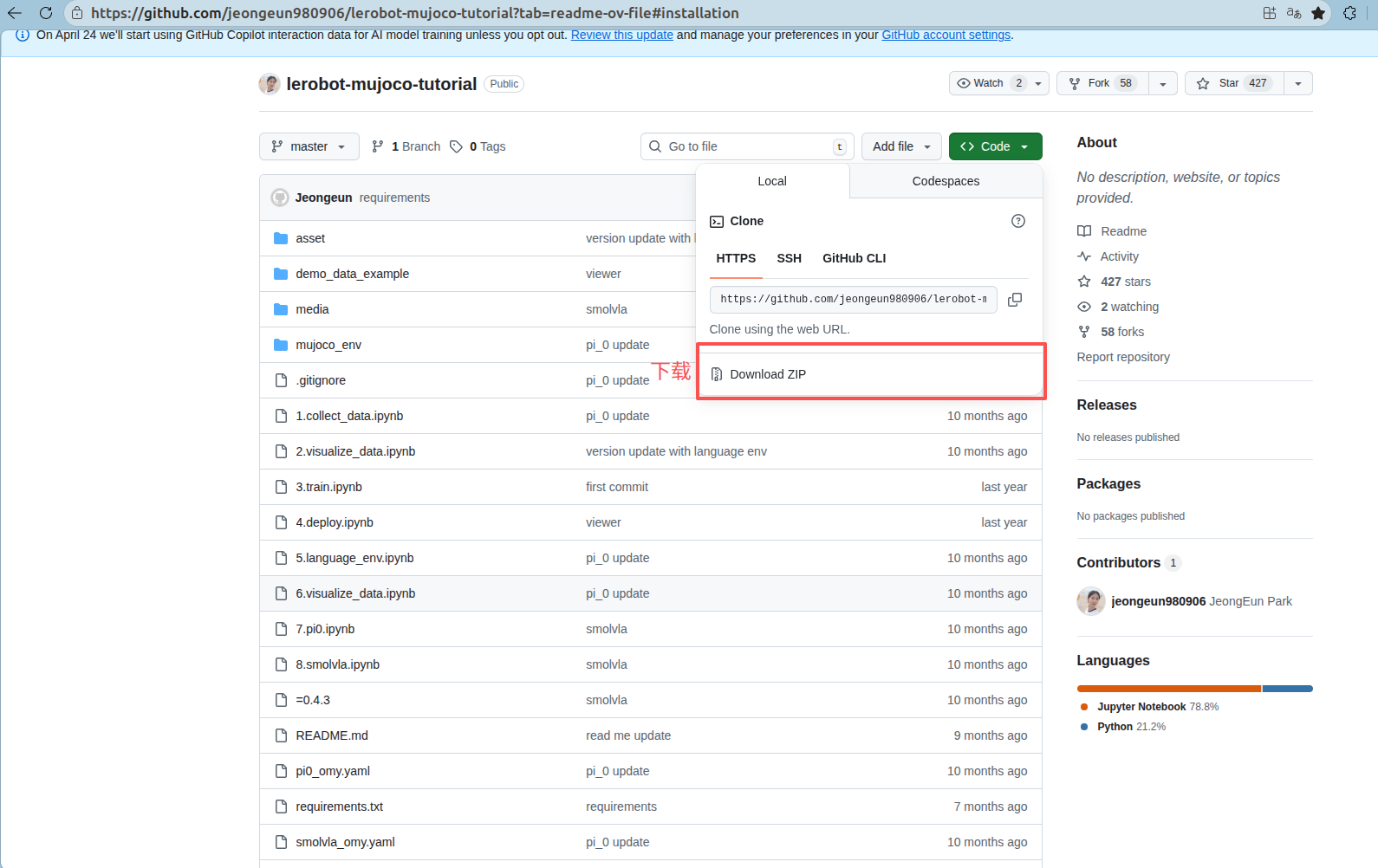Open the Review this update link

point(621,35)
